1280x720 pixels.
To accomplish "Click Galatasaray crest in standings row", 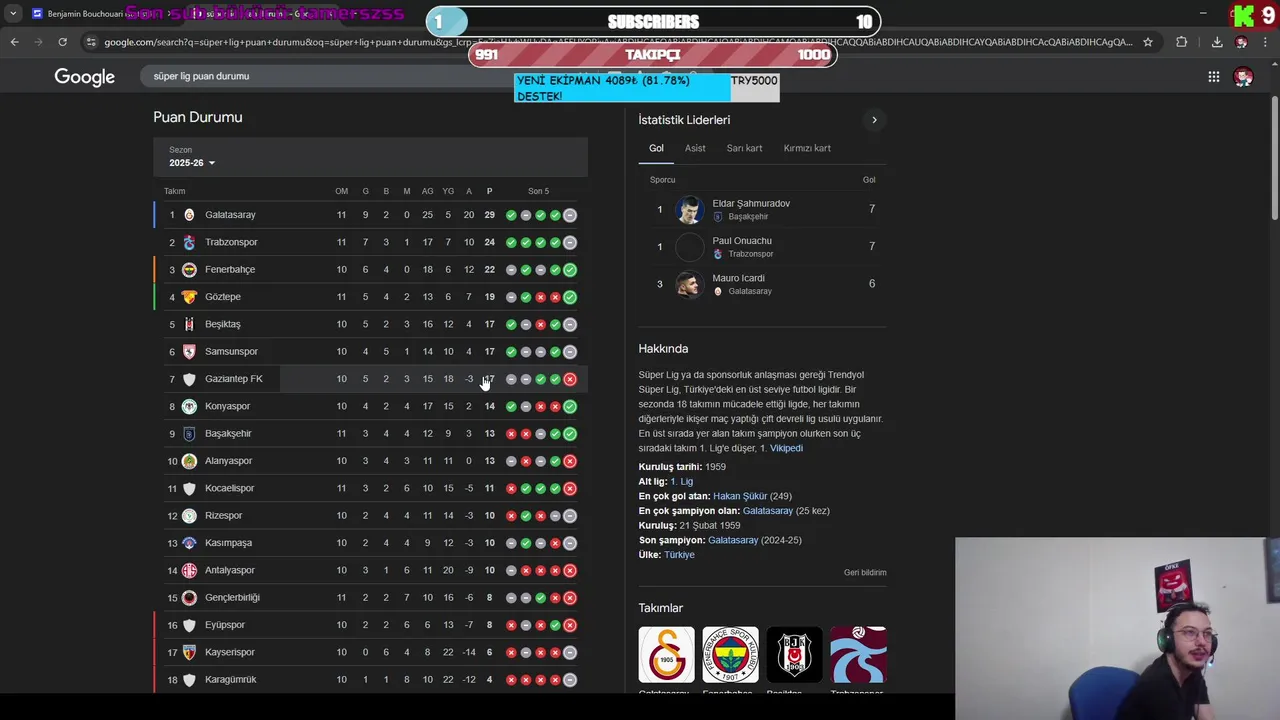I will pyautogui.click(x=189, y=215).
